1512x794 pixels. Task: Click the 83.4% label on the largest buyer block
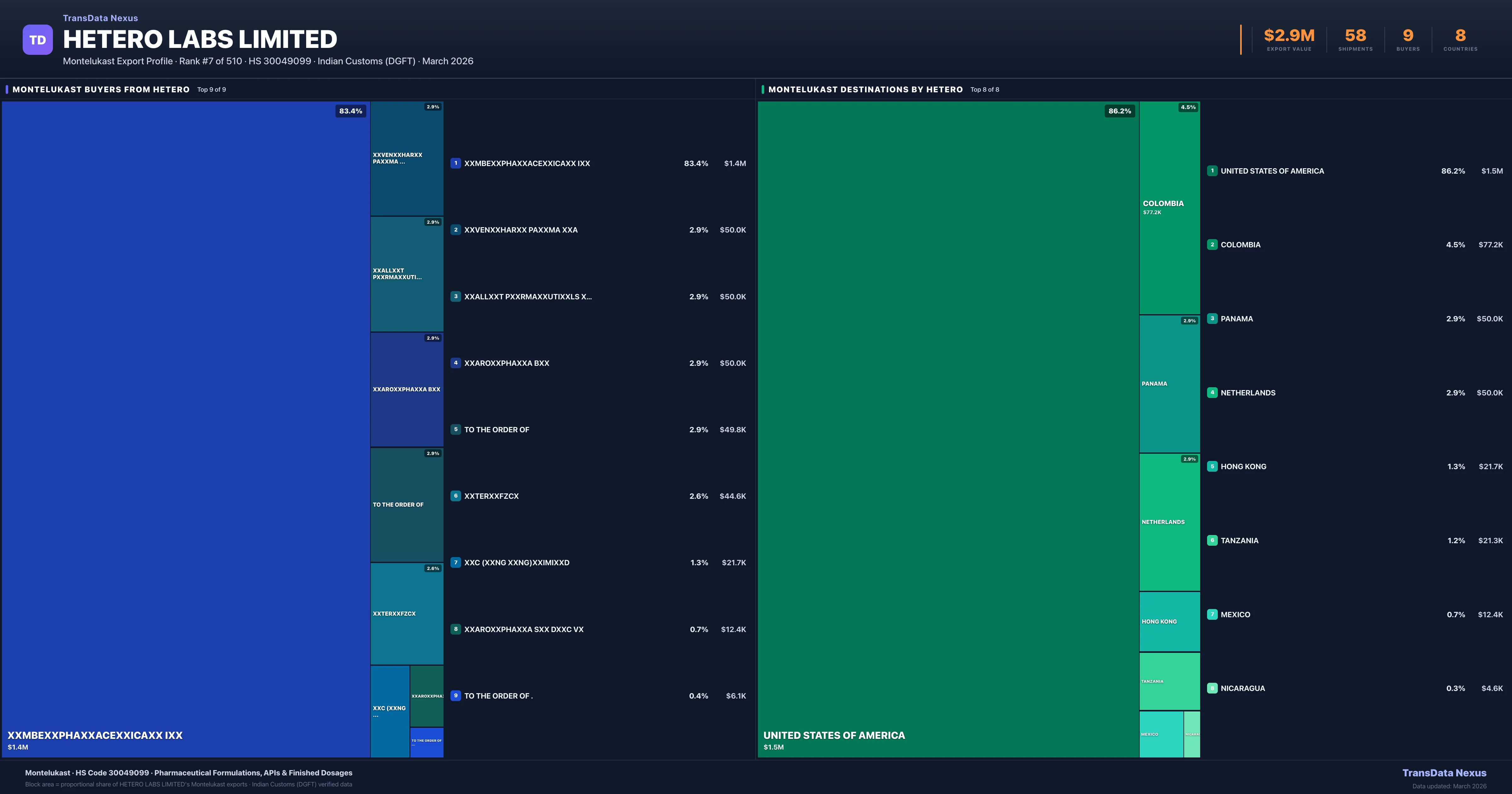350,111
